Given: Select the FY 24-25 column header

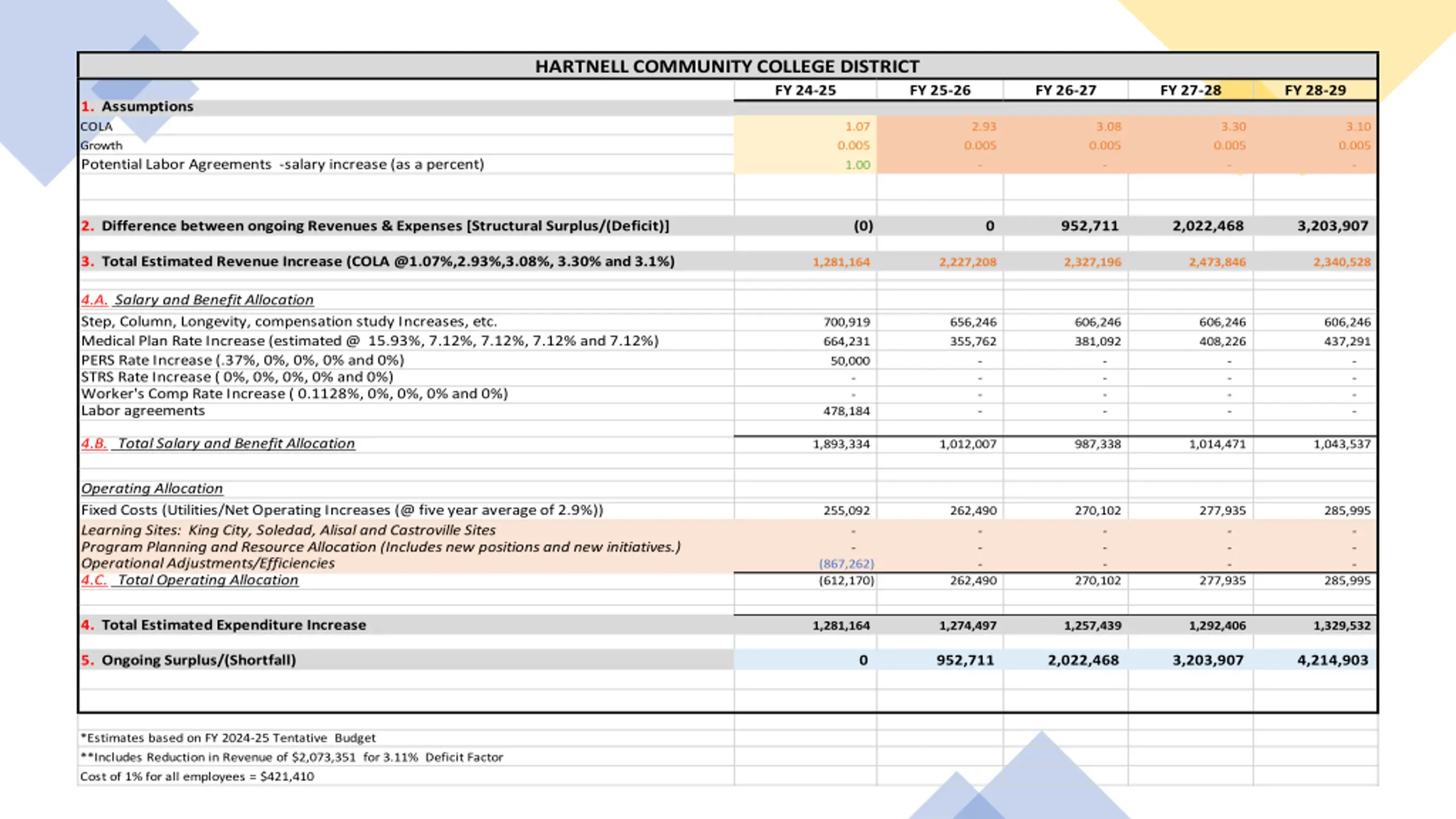Looking at the screenshot, I should click(x=805, y=90).
